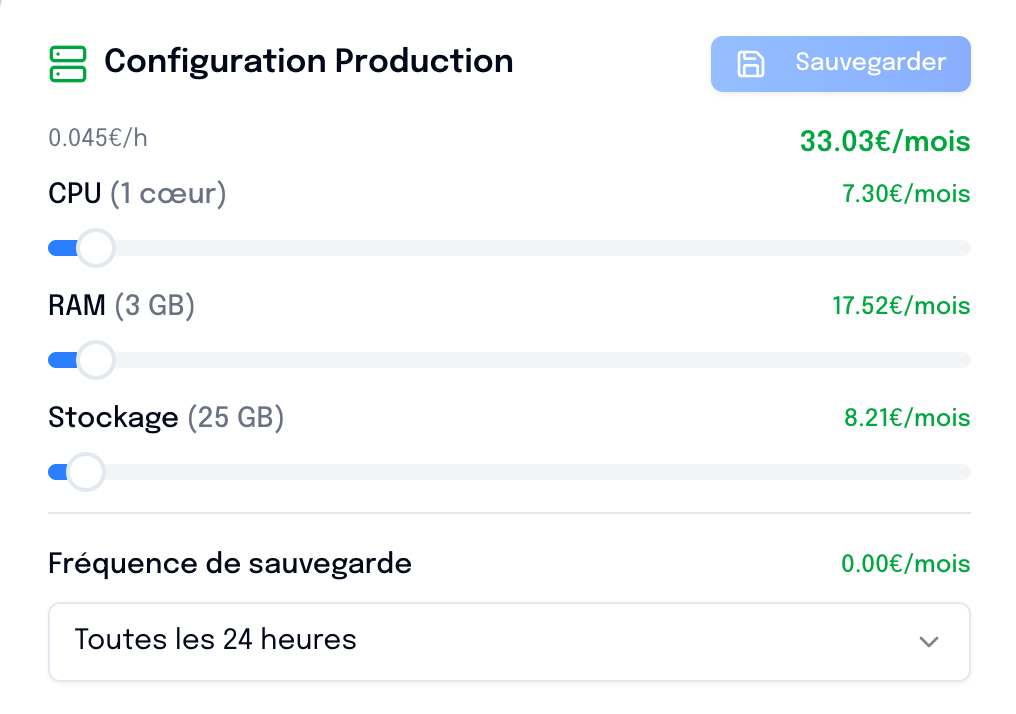Click the 17.52€/mois RAM price
1016x714 pixels.
point(901,306)
